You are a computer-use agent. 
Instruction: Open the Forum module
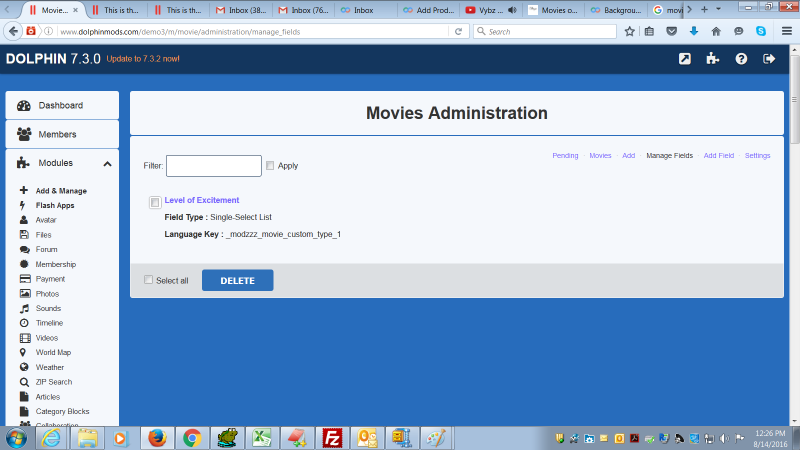(x=46, y=249)
